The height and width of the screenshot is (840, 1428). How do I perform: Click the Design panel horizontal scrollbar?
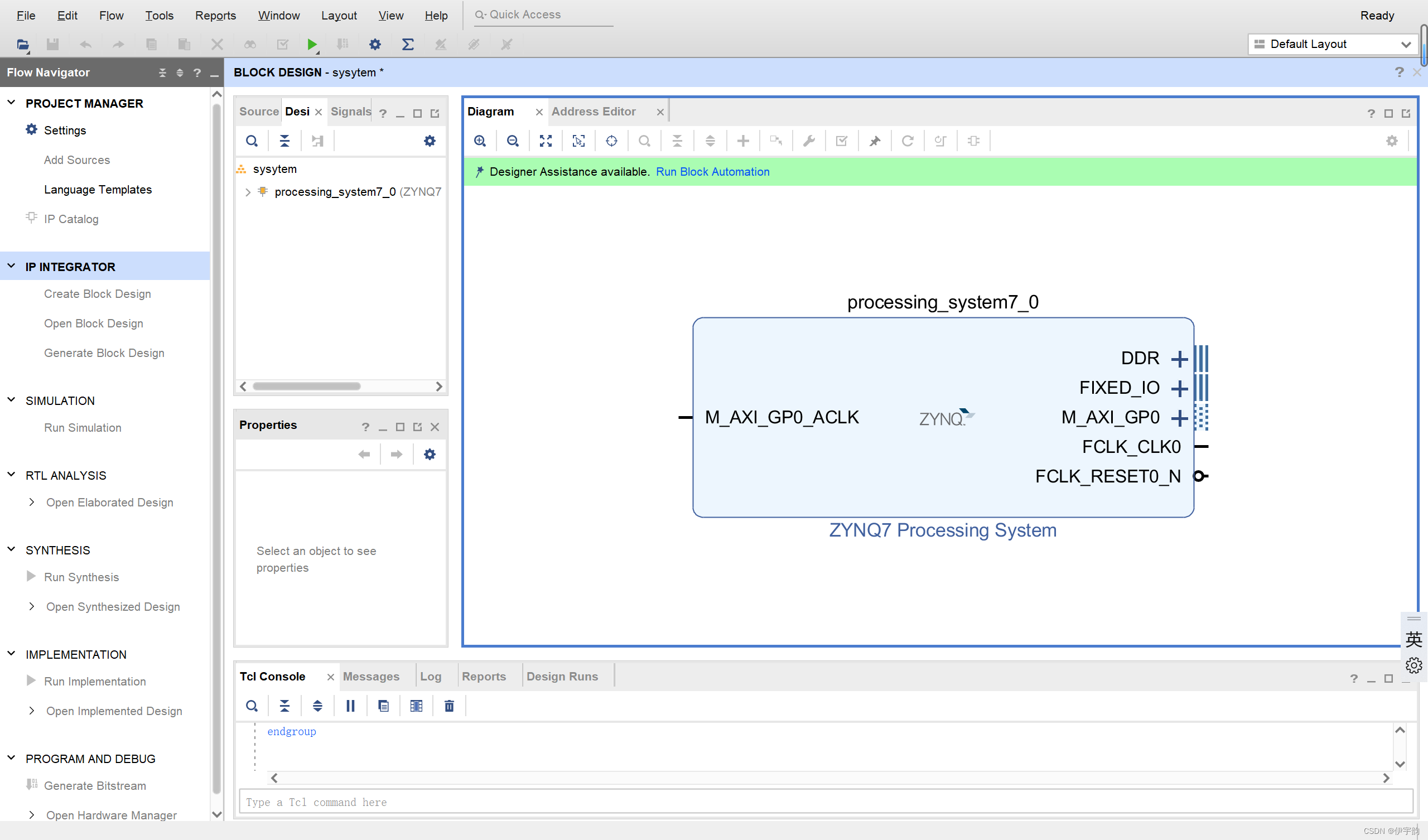click(307, 386)
